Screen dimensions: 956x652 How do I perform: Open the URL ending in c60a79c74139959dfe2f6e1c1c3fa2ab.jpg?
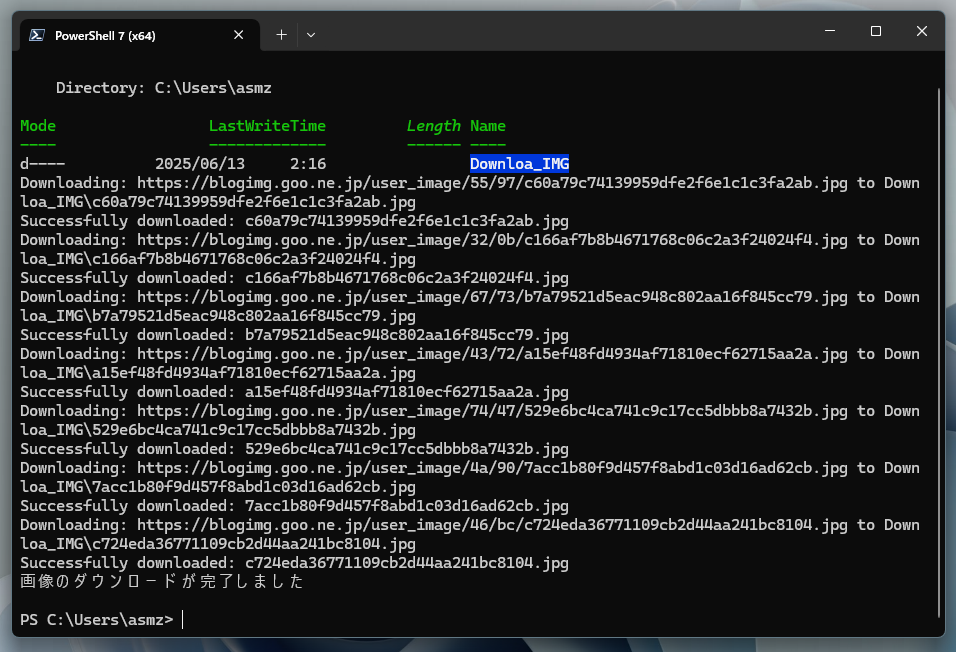pos(492,183)
